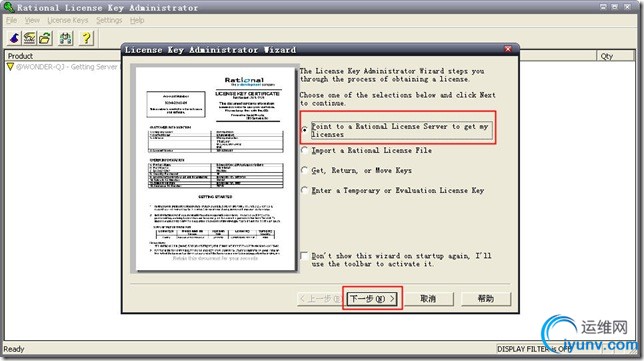This screenshot has width=644, height=361.
Task: Click the license certificate toolbar icon
Action: click(x=30, y=38)
